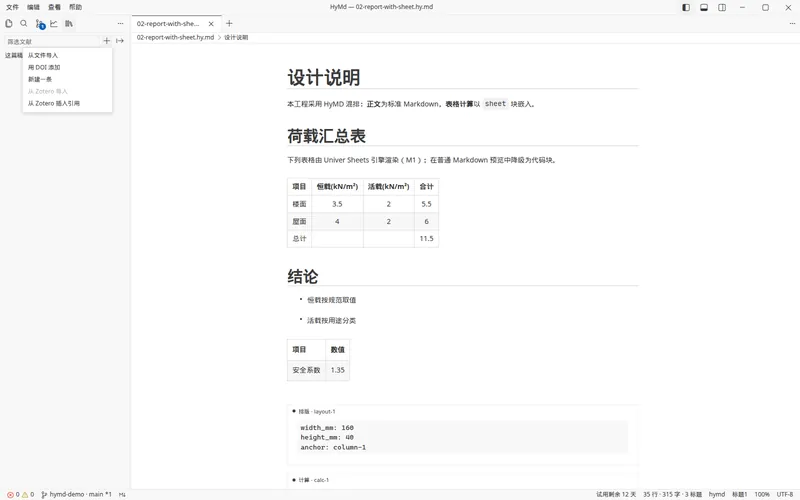Toggle the left sidebar layout icon

click(x=686, y=7)
